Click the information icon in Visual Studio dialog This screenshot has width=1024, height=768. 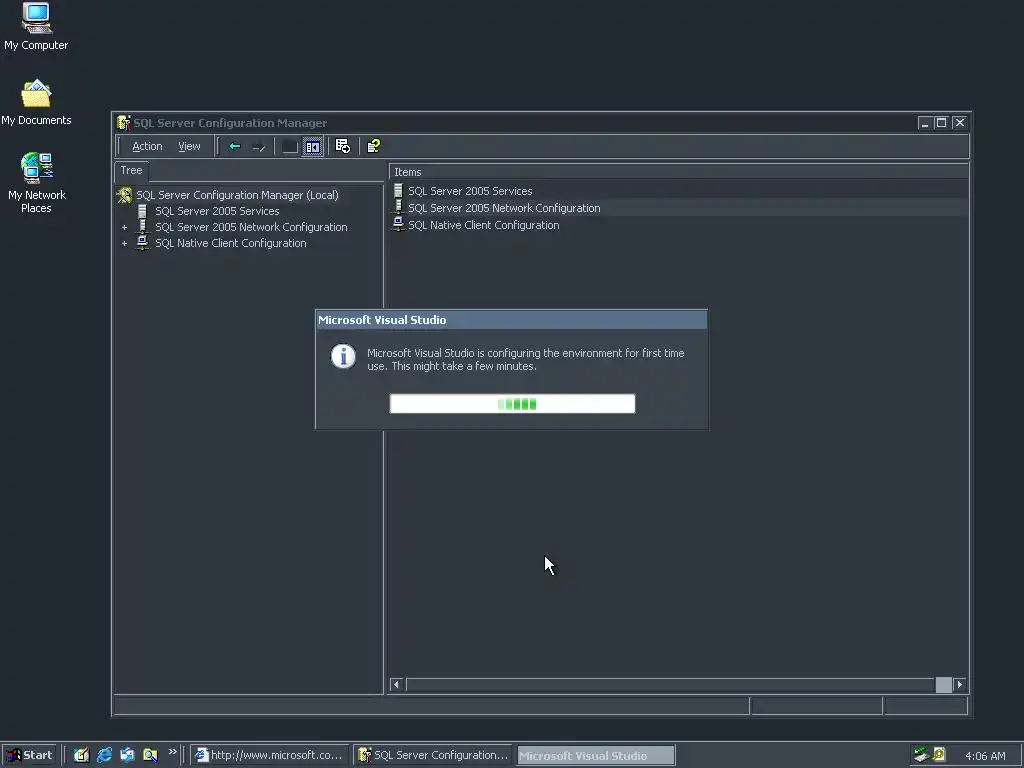tap(344, 357)
